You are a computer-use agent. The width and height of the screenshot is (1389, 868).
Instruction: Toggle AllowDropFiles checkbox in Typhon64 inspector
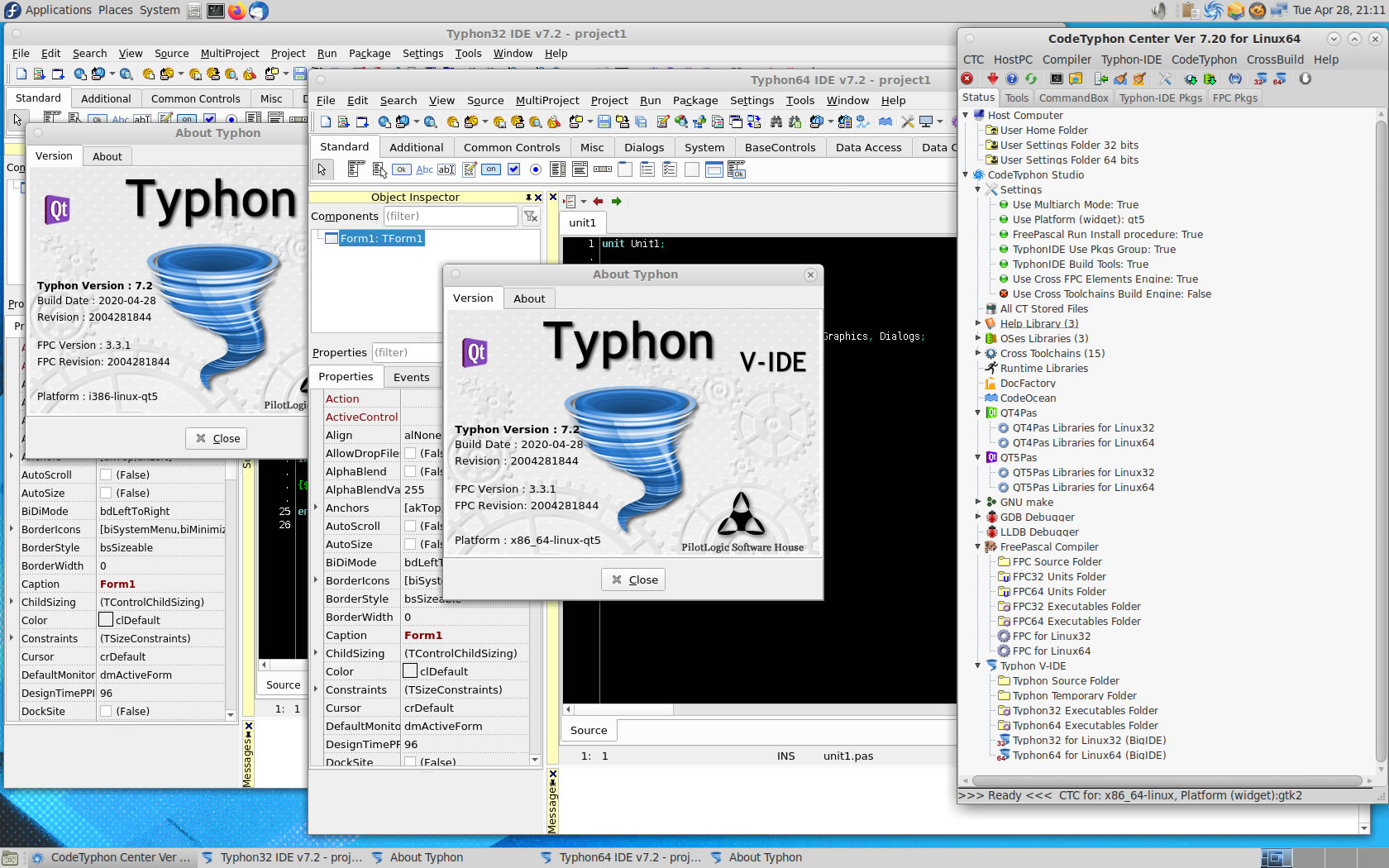click(410, 453)
